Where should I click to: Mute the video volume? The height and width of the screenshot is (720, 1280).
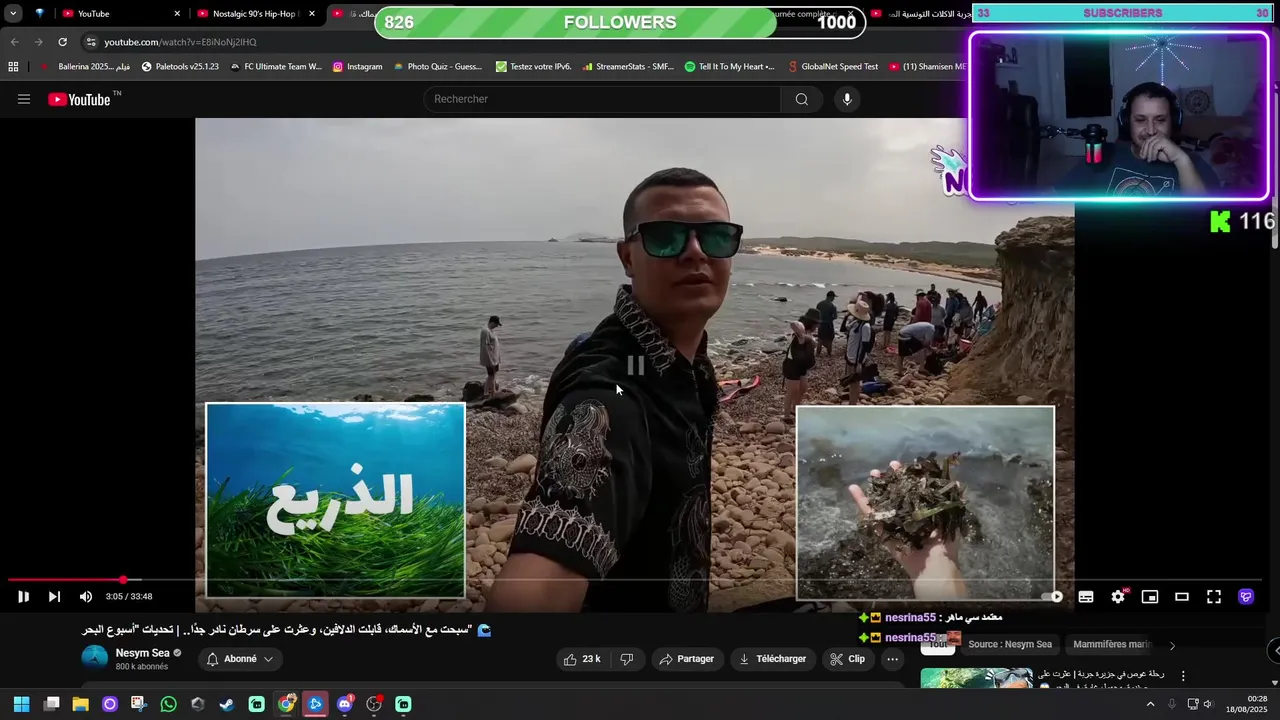point(86,597)
